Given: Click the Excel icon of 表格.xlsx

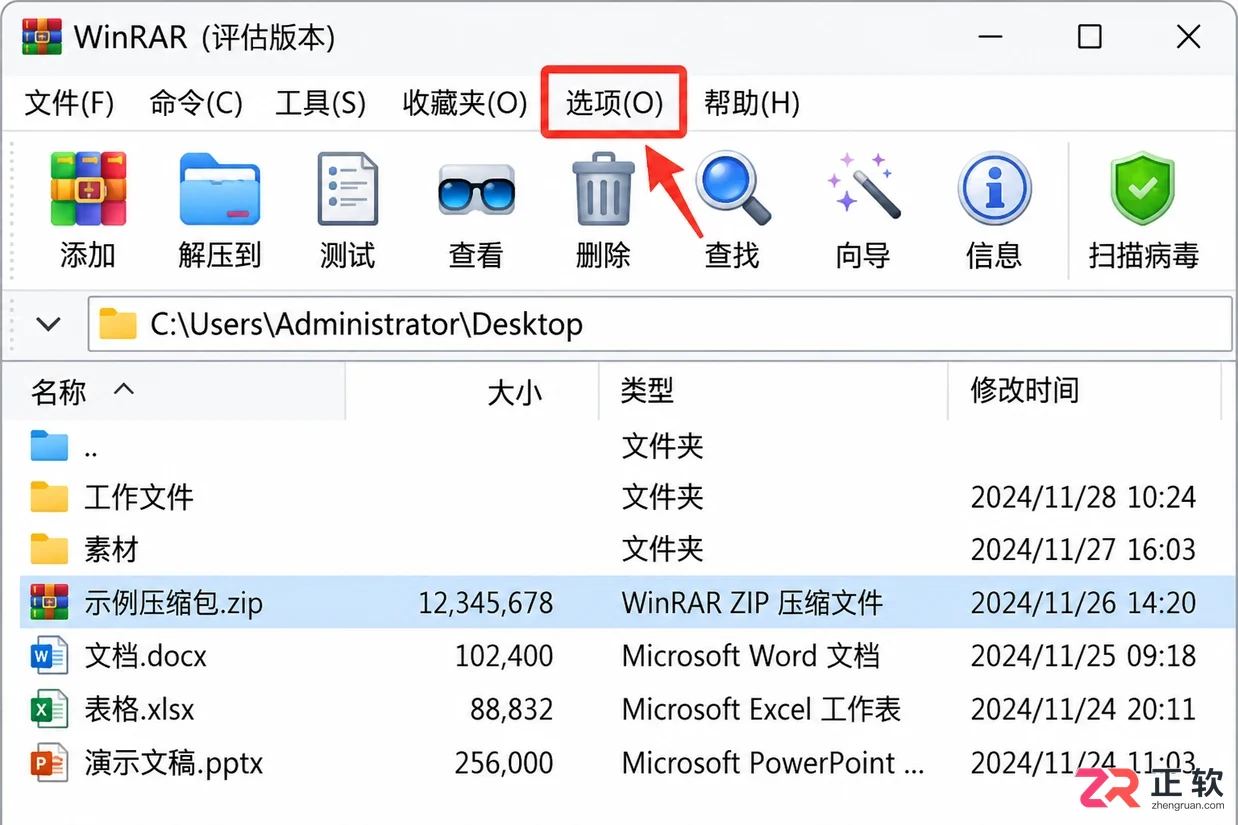Looking at the screenshot, I should pyautogui.click(x=49, y=709).
